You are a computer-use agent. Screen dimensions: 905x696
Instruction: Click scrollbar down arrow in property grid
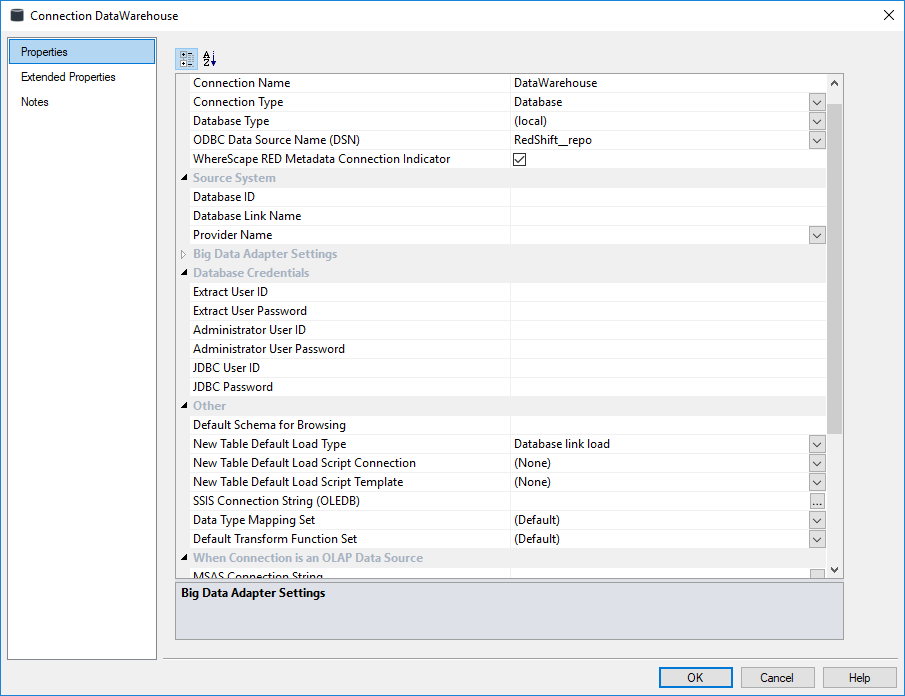click(x=835, y=570)
